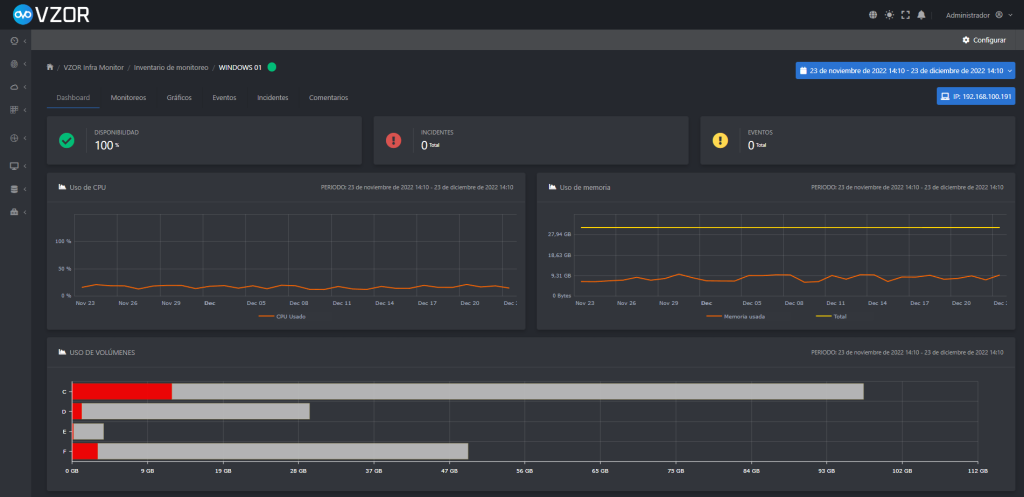Image resolution: width=1024 pixels, height=497 pixels.
Task: Open the grid table sidebar icon
Action: coord(14,110)
